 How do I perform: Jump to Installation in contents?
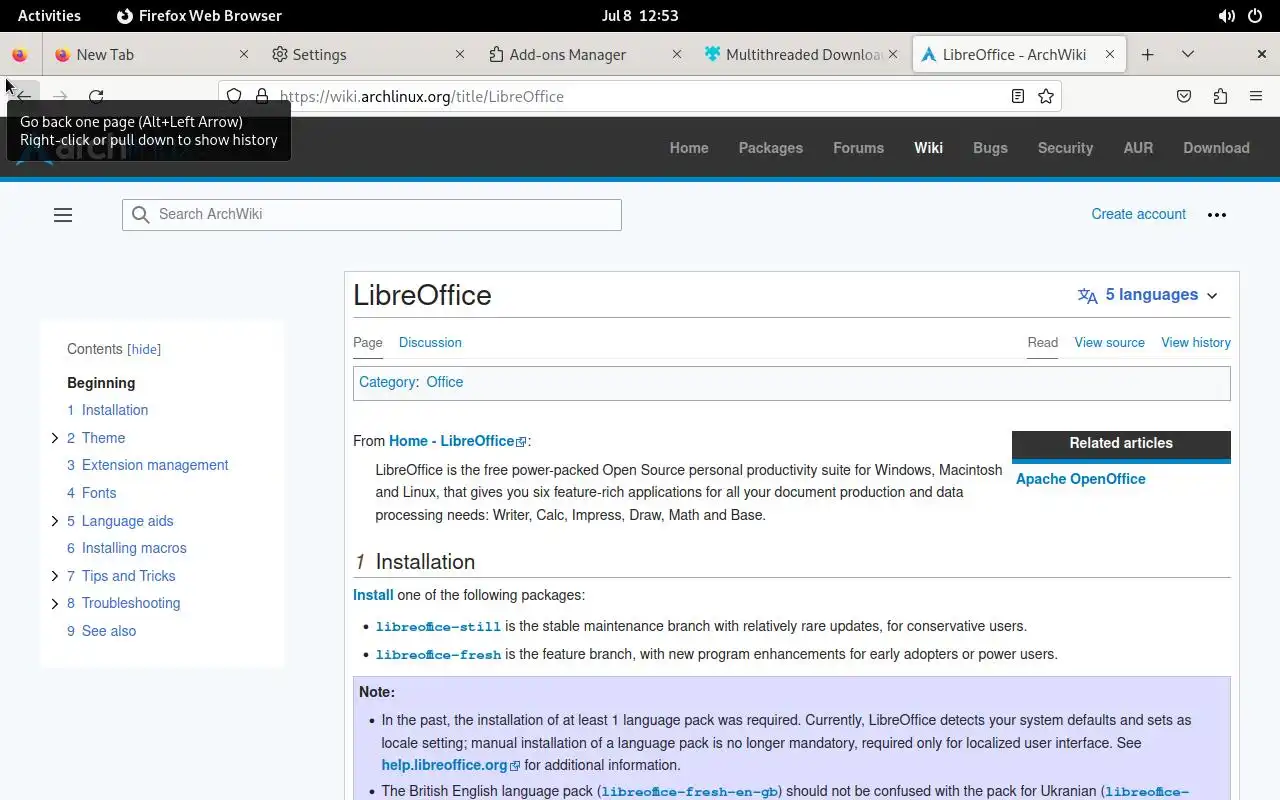[108, 410]
